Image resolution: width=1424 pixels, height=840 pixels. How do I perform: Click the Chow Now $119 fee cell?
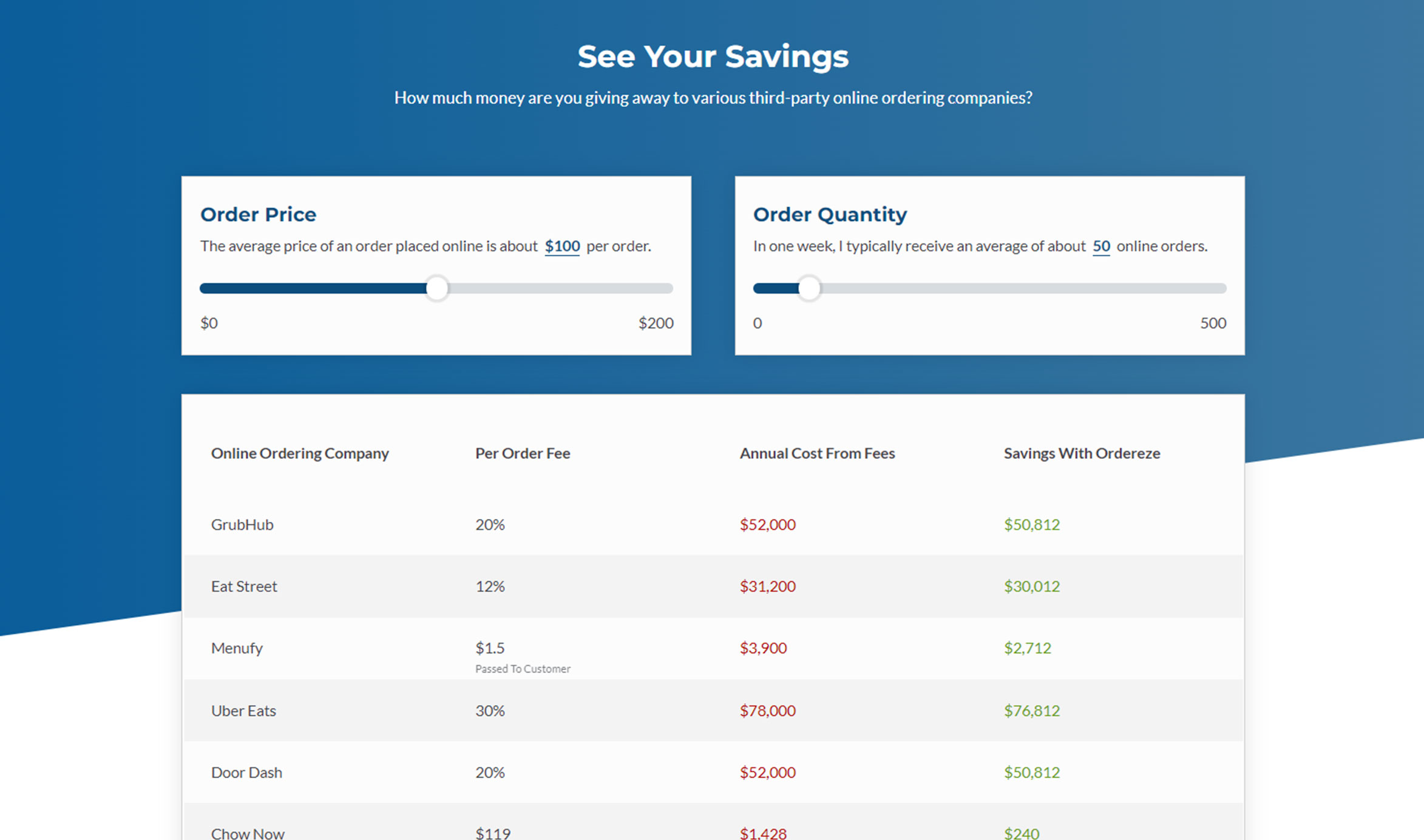(x=493, y=833)
